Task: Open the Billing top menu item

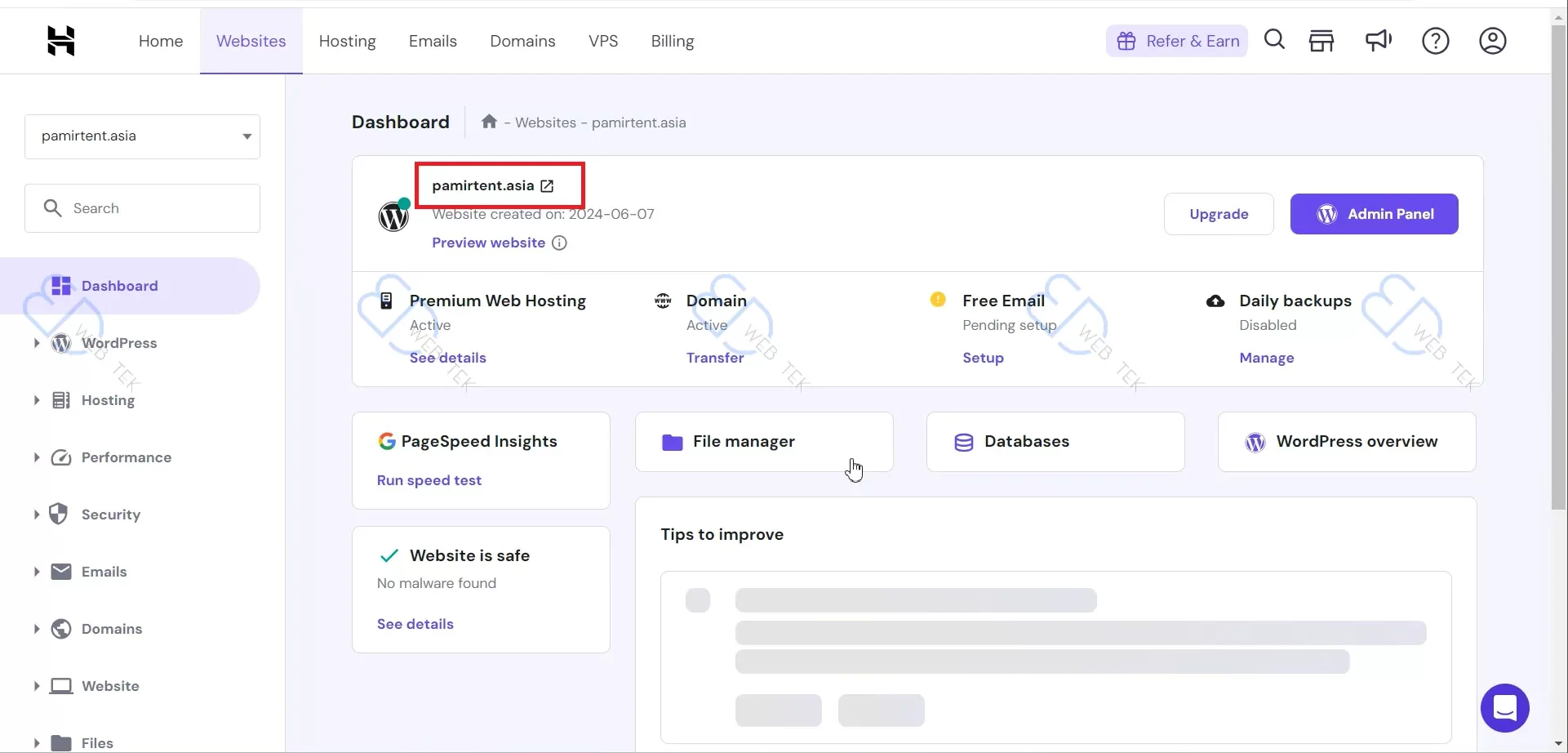Action: 672,41
